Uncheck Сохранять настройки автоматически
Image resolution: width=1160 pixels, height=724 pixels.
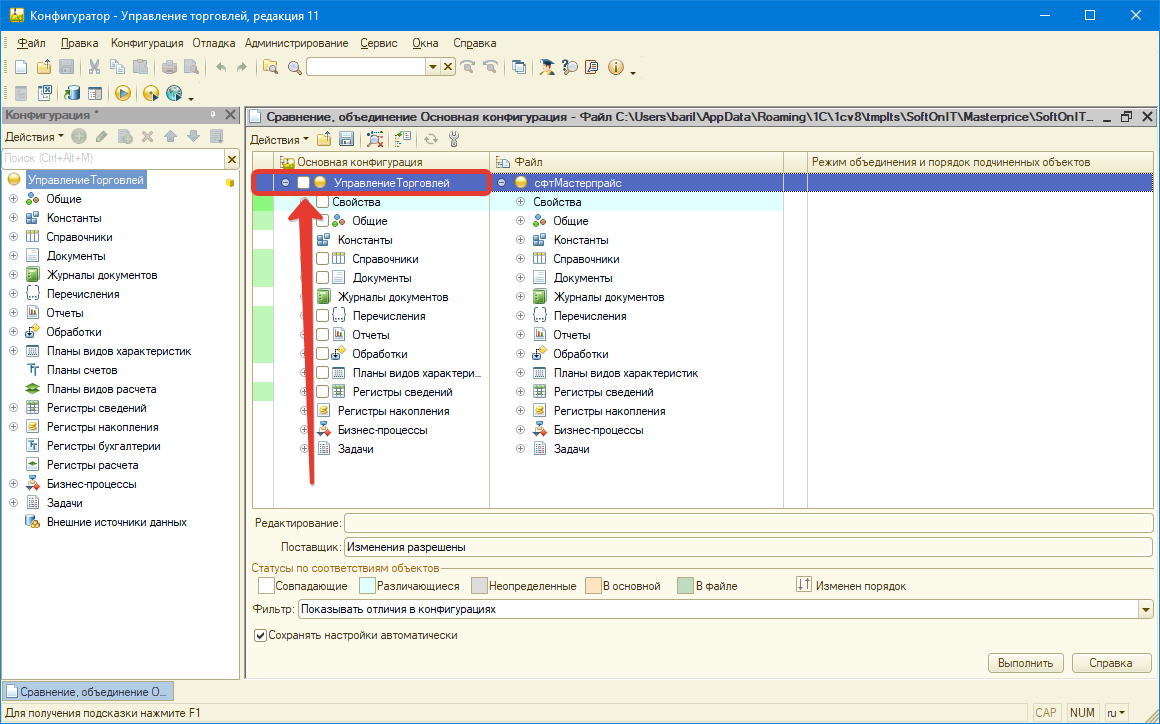point(261,635)
